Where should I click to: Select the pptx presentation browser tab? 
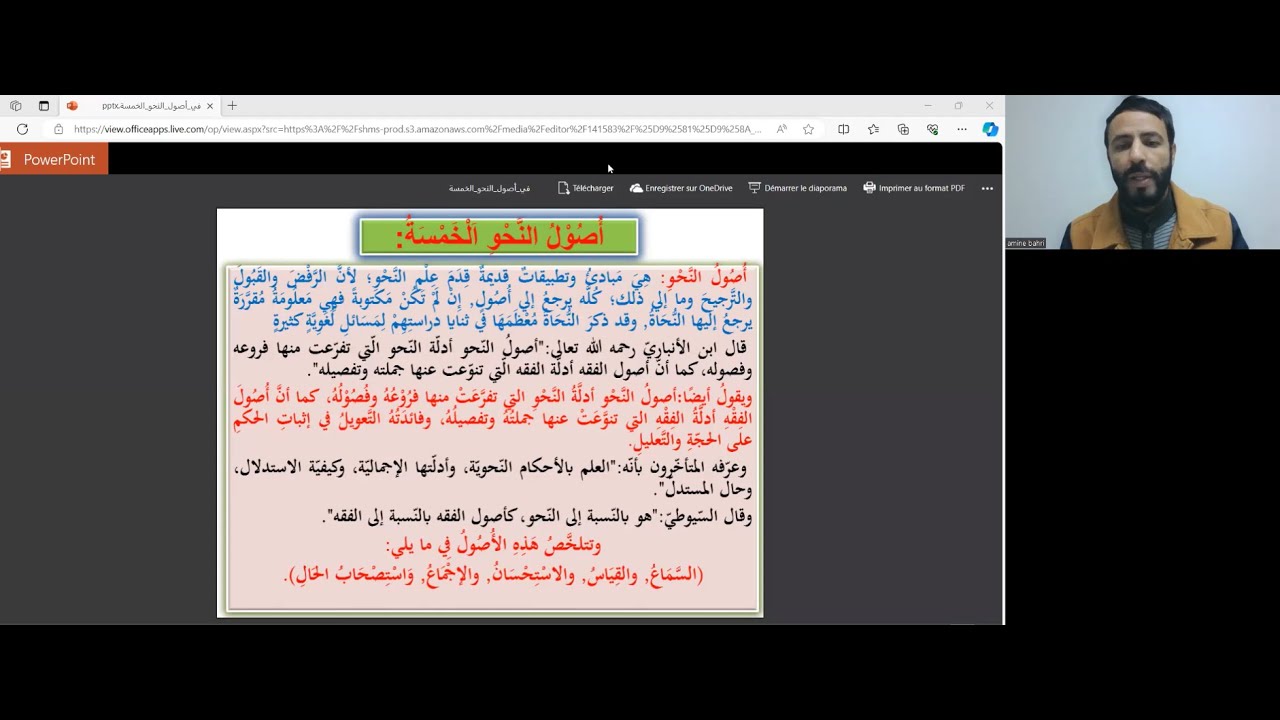coord(140,106)
